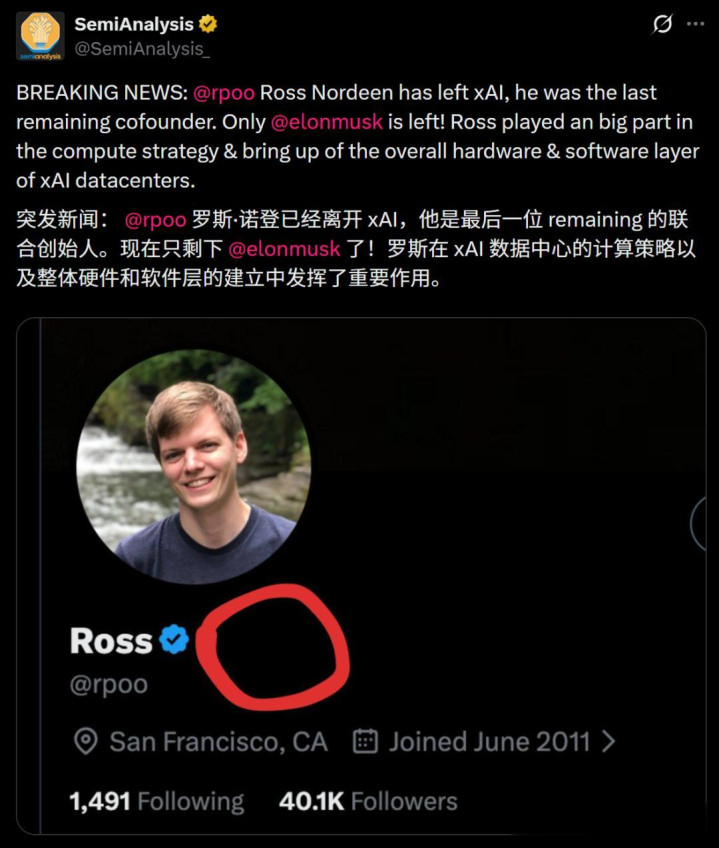
Task: View the 40.1K Followers list
Action: pos(368,801)
